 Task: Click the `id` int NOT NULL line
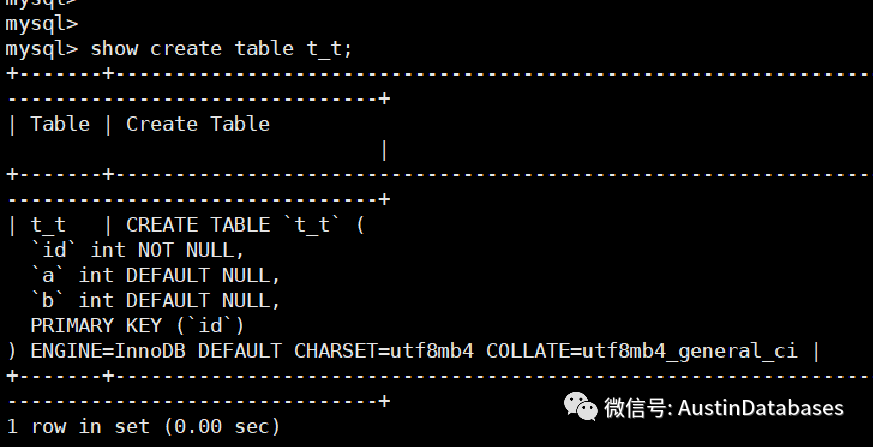(137, 250)
